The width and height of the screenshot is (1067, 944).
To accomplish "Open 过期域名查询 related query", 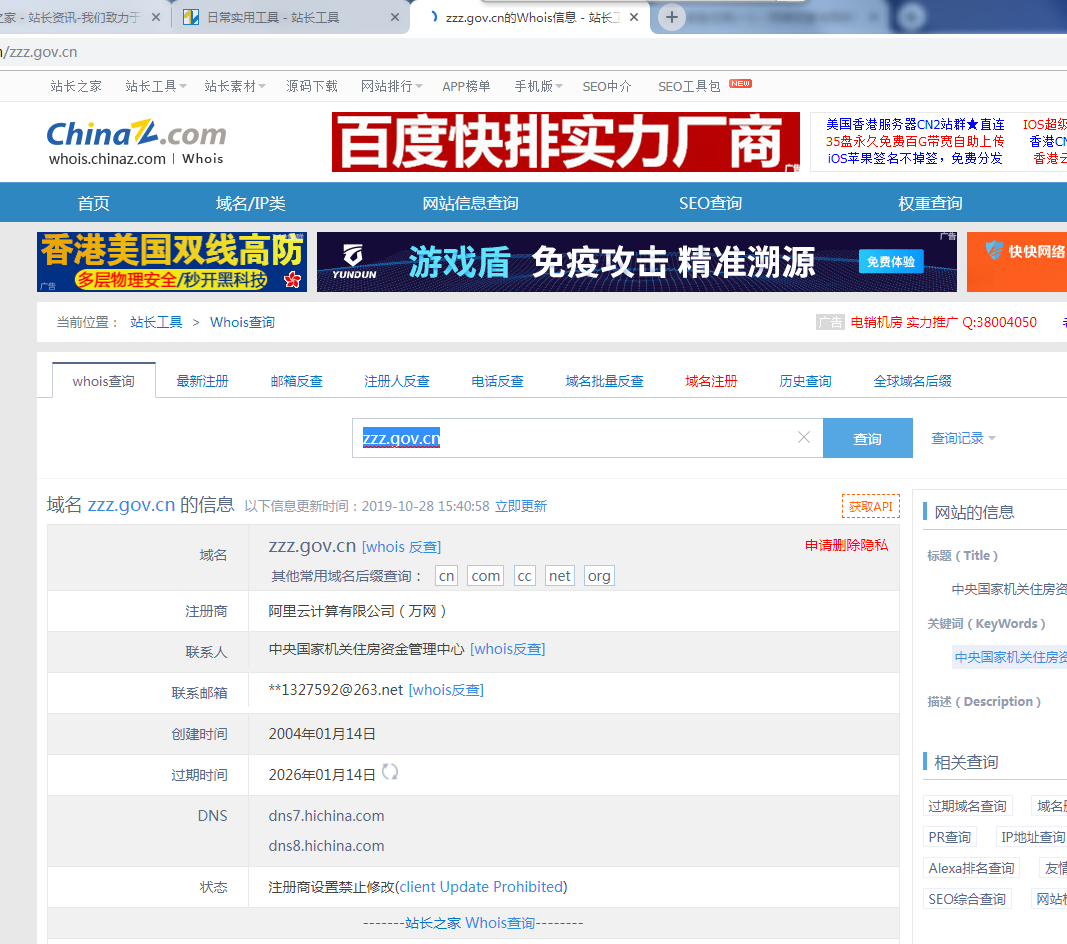I will [968, 806].
